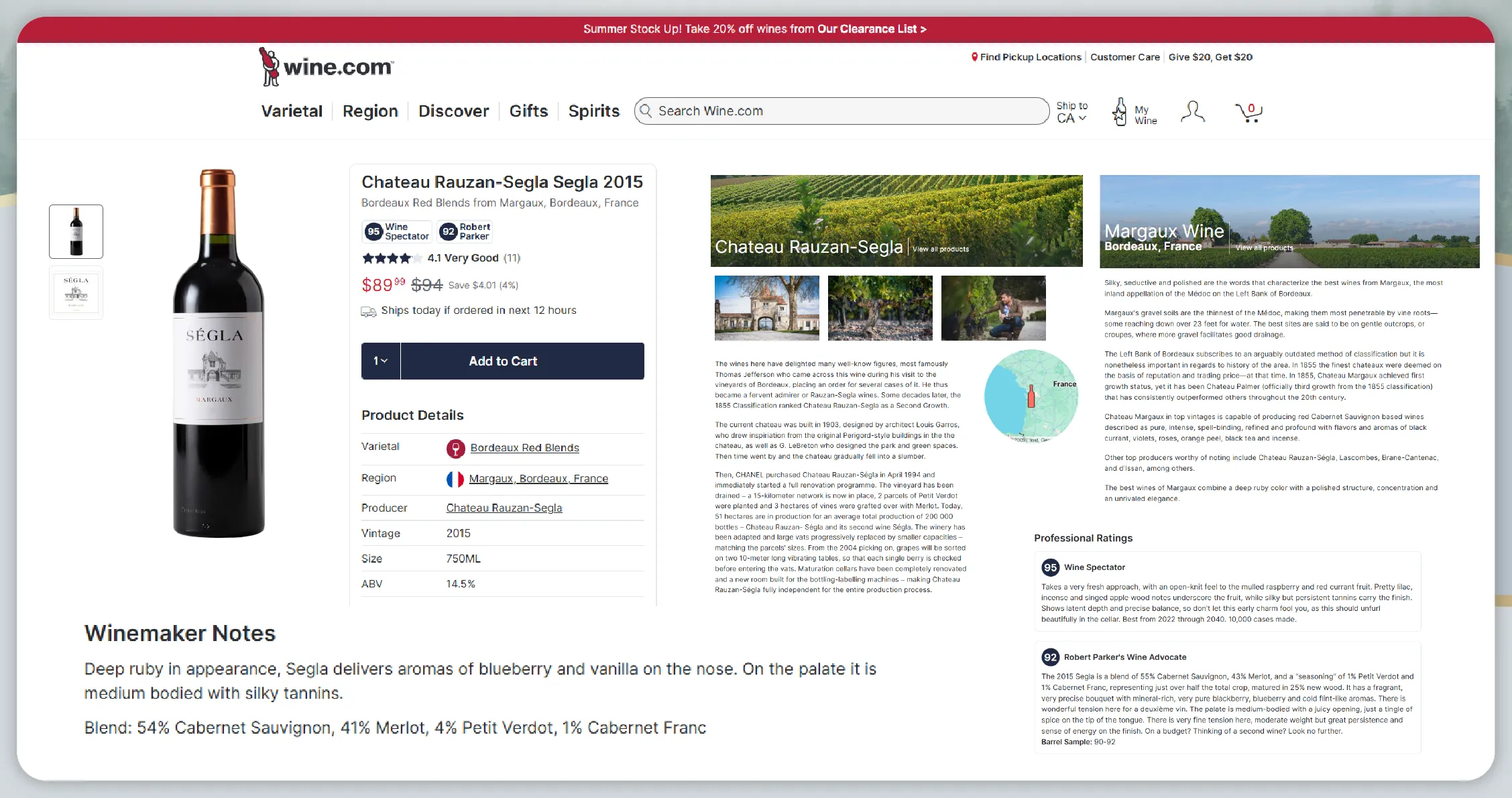This screenshot has width=1512, height=798.
Task: Click the Find Pickup Locations pin icon
Action: point(974,56)
